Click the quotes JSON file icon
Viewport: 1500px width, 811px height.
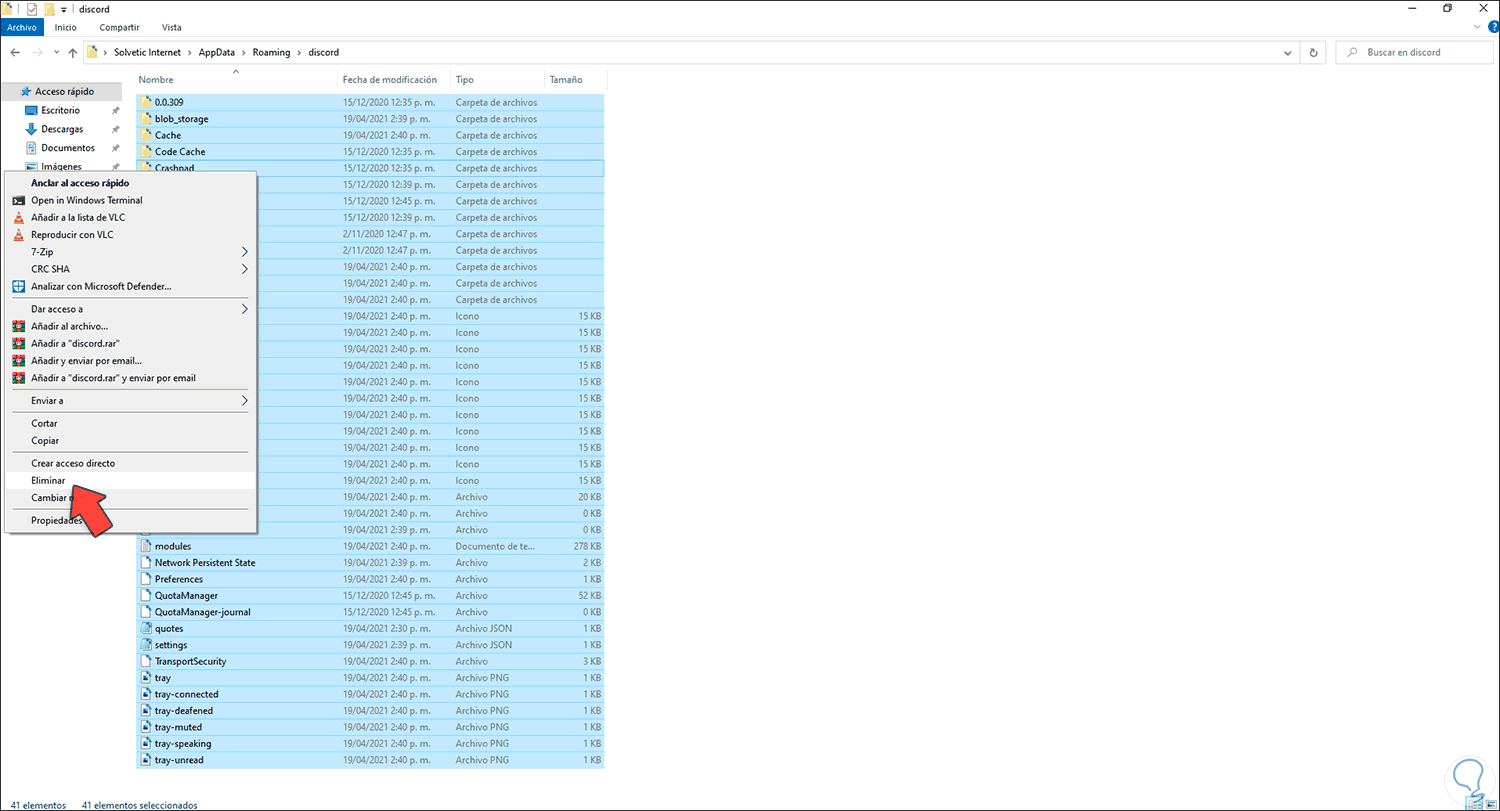tap(146, 629)
